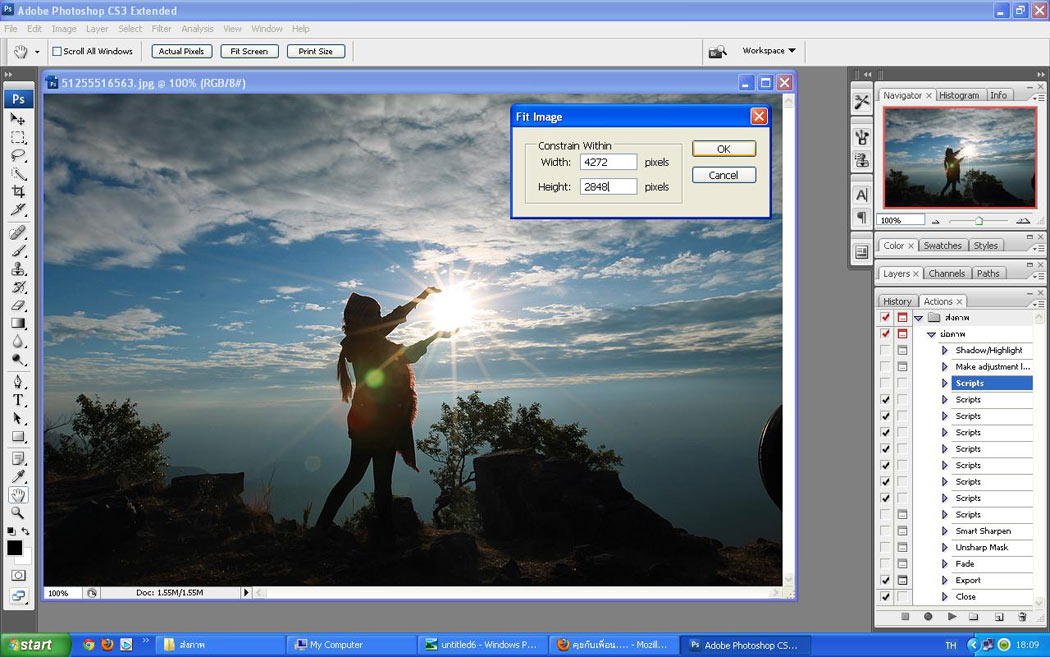This screenshot has width=1050, height=657.
Task: Select the Zoom tool in toolbox
Action: [18, 513]
